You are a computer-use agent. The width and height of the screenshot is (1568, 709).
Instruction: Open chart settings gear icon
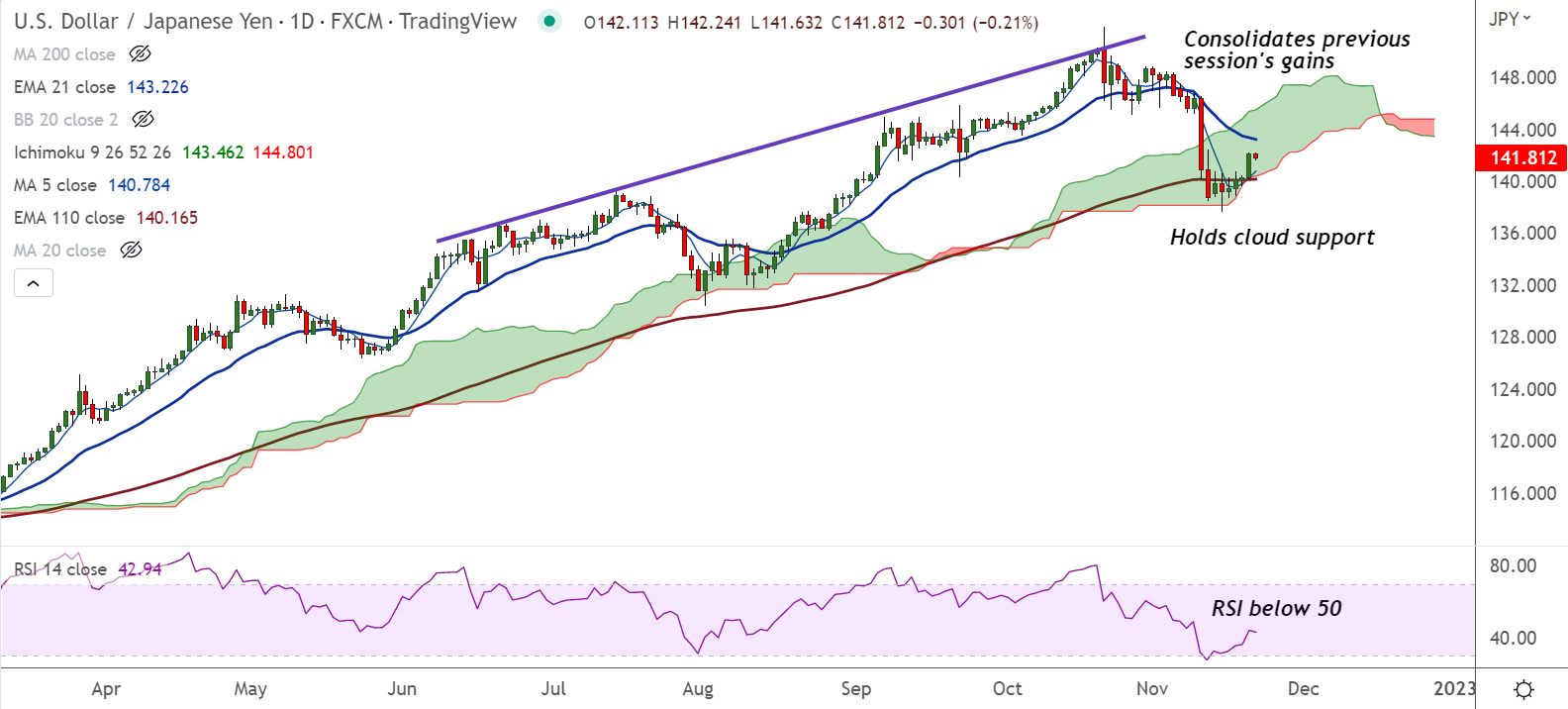coord(1524,689)
